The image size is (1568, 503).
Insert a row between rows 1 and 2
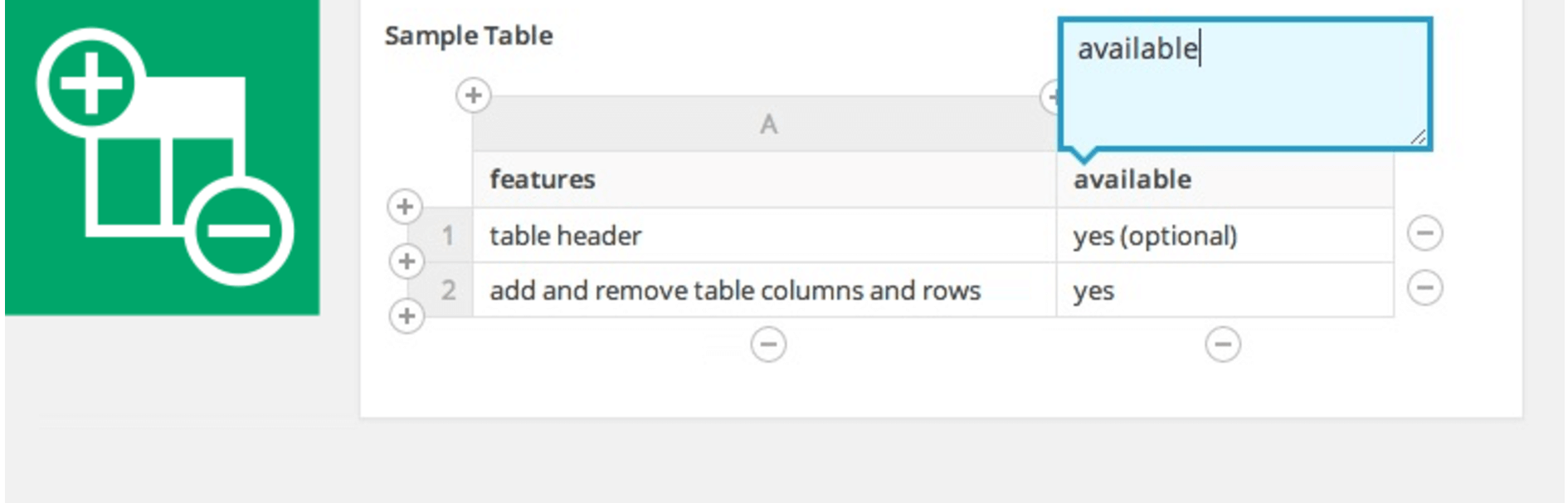407,261
